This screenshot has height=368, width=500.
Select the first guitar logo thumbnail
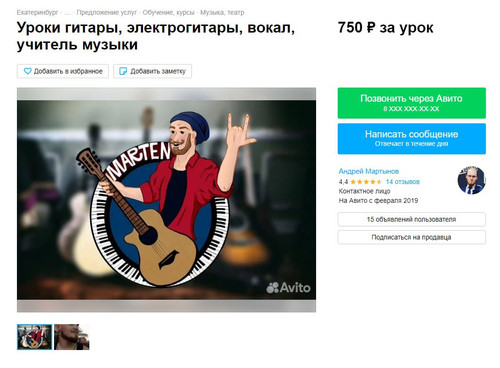click(35, 337)
